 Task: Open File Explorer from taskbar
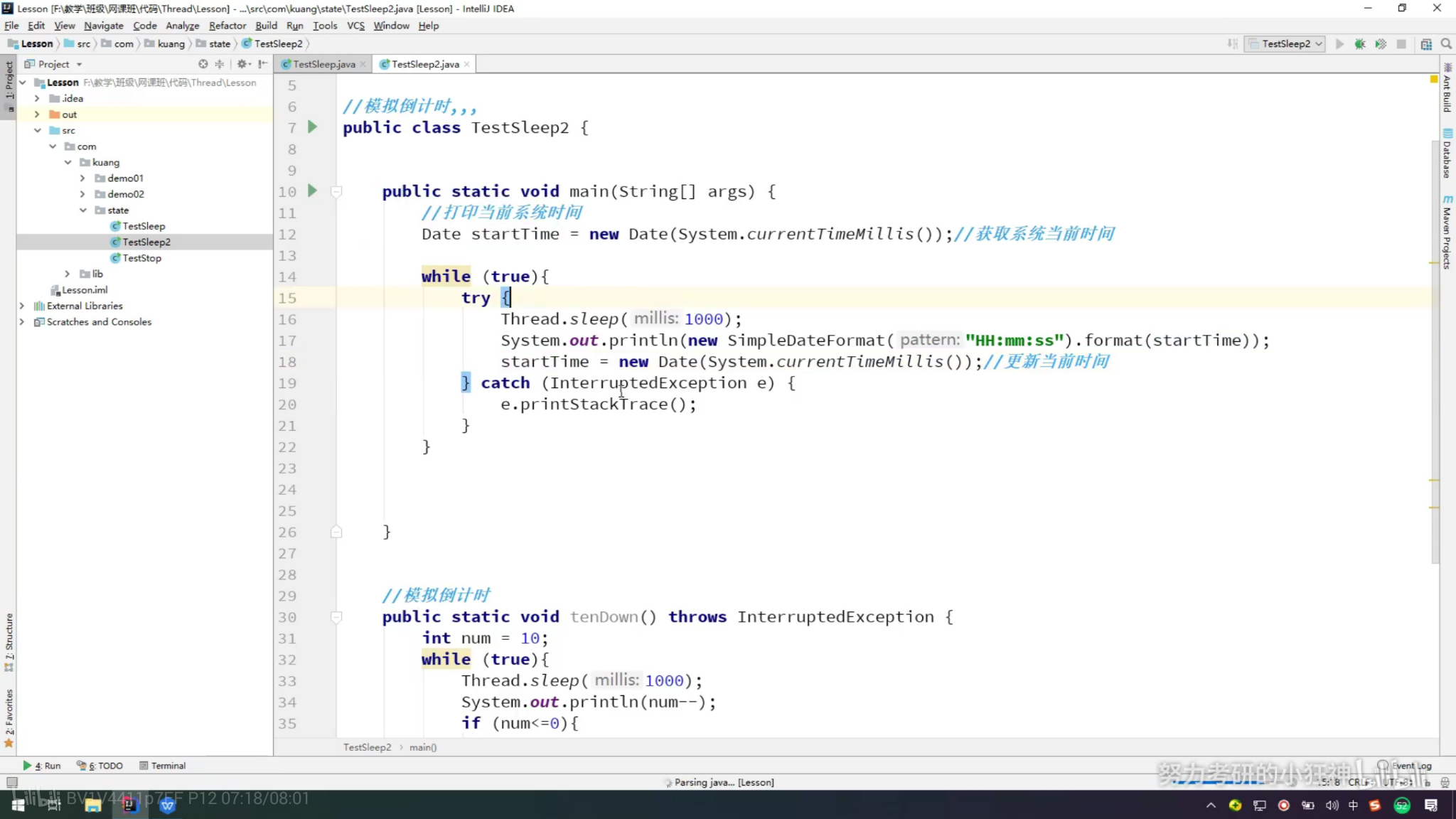click(x=92, y=805)
